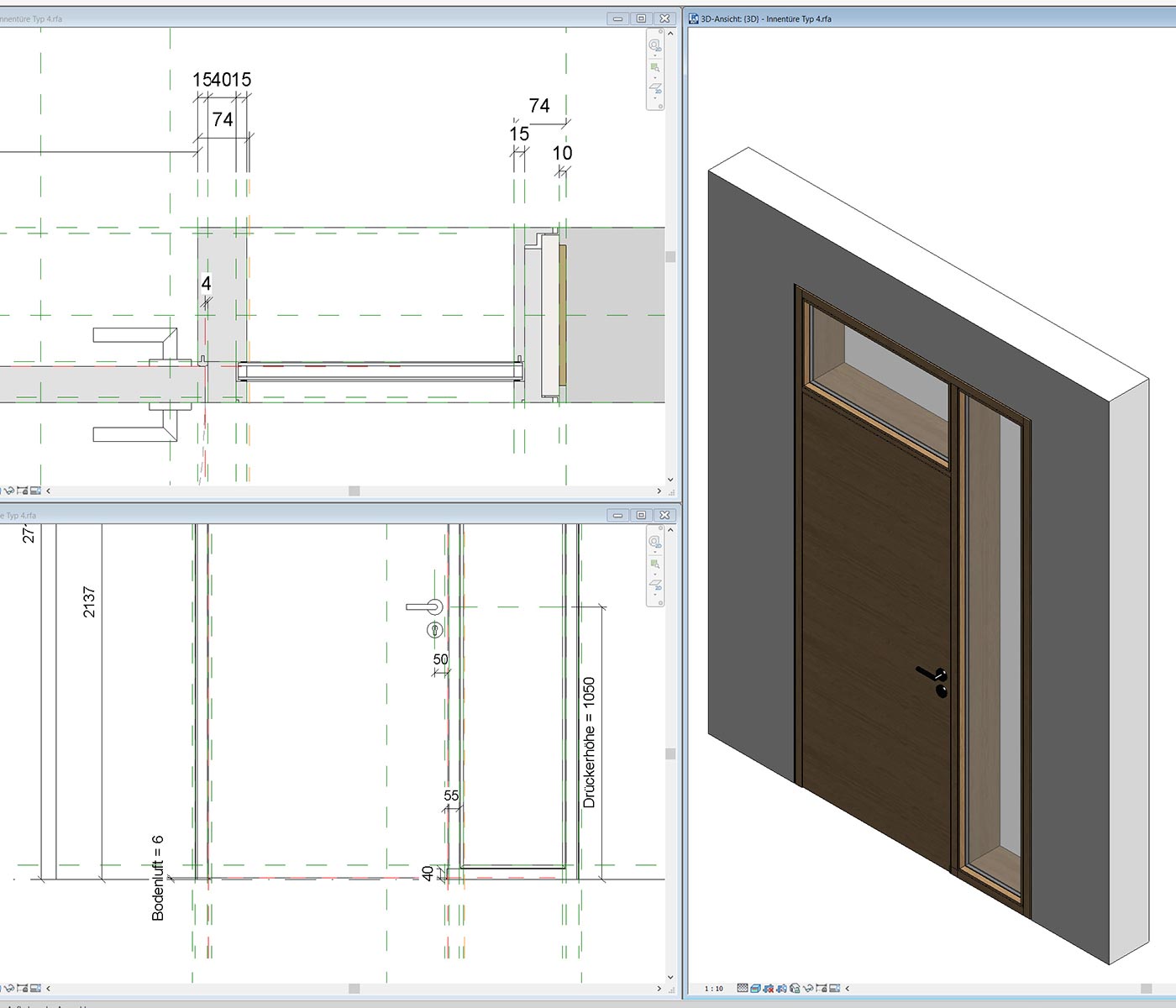Click the plan view horizontal scrollbar thumb
The image size is (1176, 1008).
tap(354, 491)
